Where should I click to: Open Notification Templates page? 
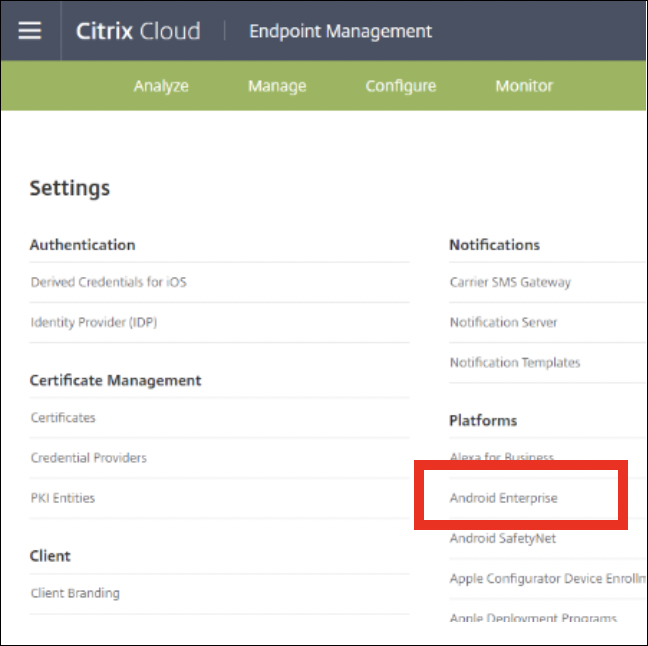point(515,362)
